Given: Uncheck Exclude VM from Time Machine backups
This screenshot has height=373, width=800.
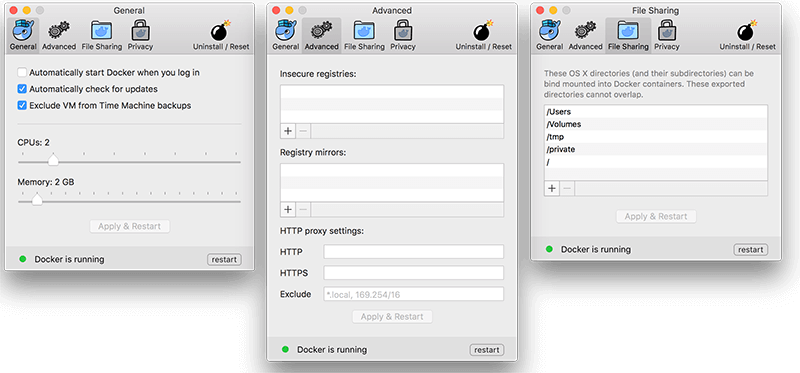Looking at the screenshot, I should [x=22, y=106].
